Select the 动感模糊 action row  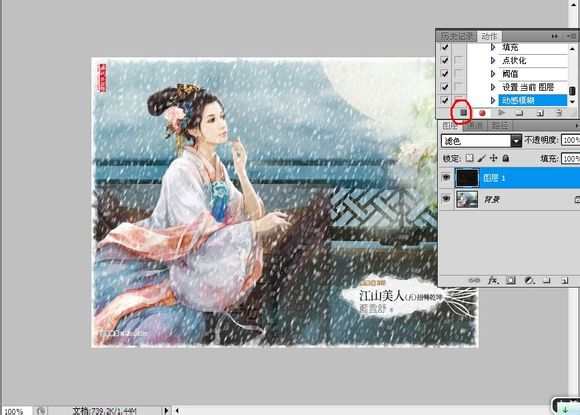(x=532, y=100)
